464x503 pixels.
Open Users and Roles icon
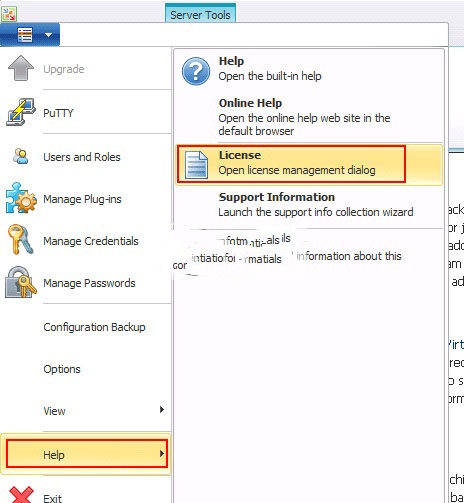pos(21,156)
